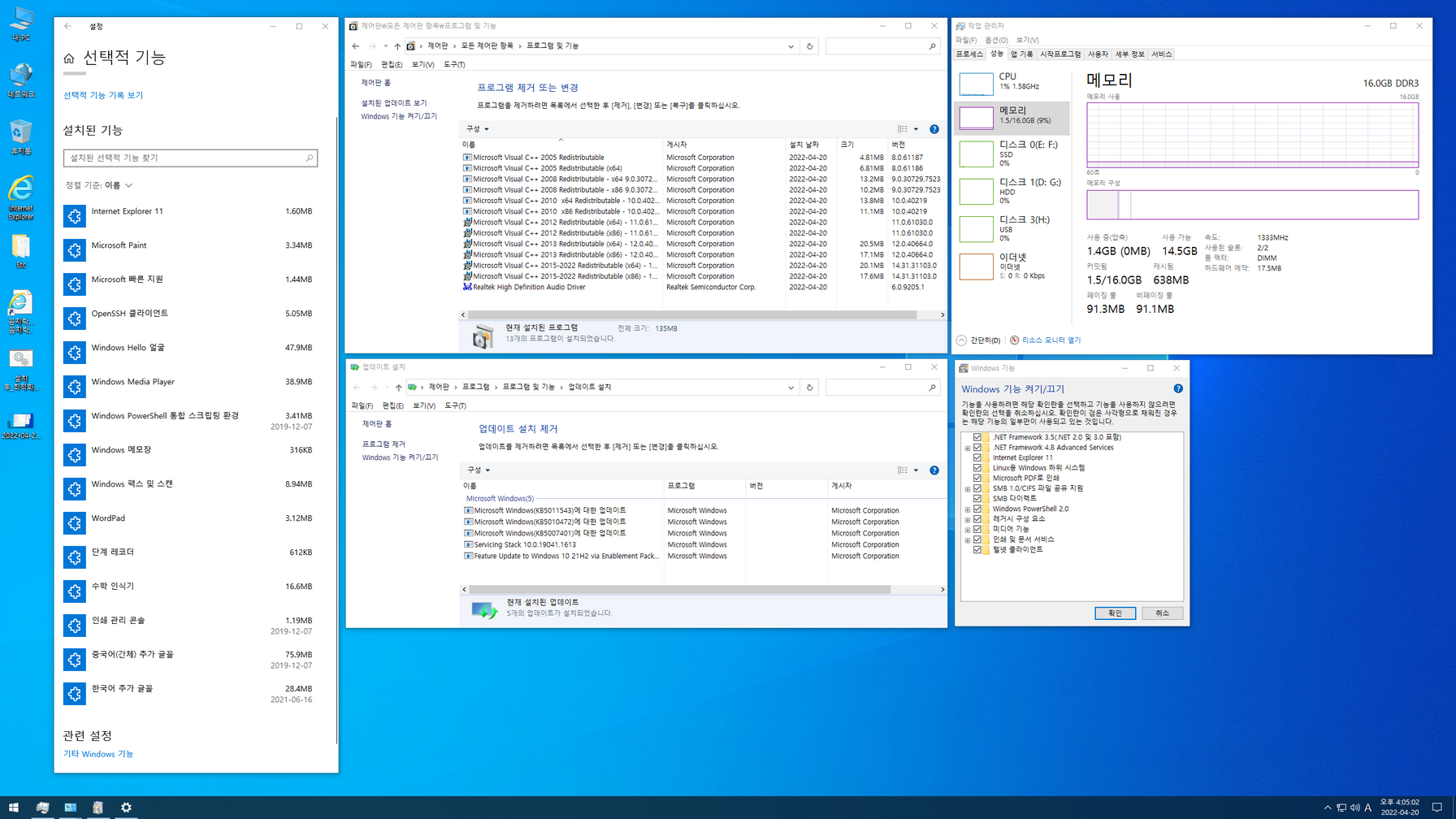Open the notification center icon

[1437, 808]
